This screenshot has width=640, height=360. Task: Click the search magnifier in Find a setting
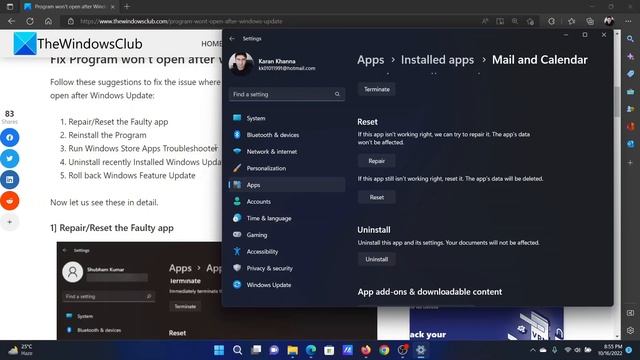(x=337, y=94)
